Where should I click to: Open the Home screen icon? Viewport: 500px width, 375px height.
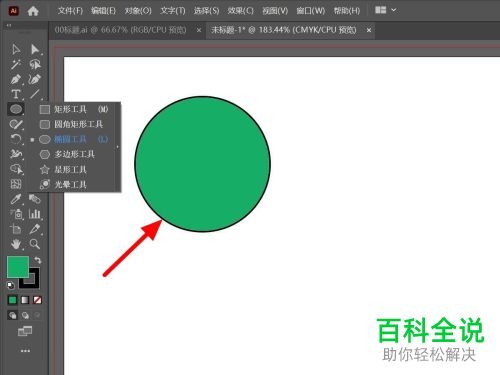33,11
